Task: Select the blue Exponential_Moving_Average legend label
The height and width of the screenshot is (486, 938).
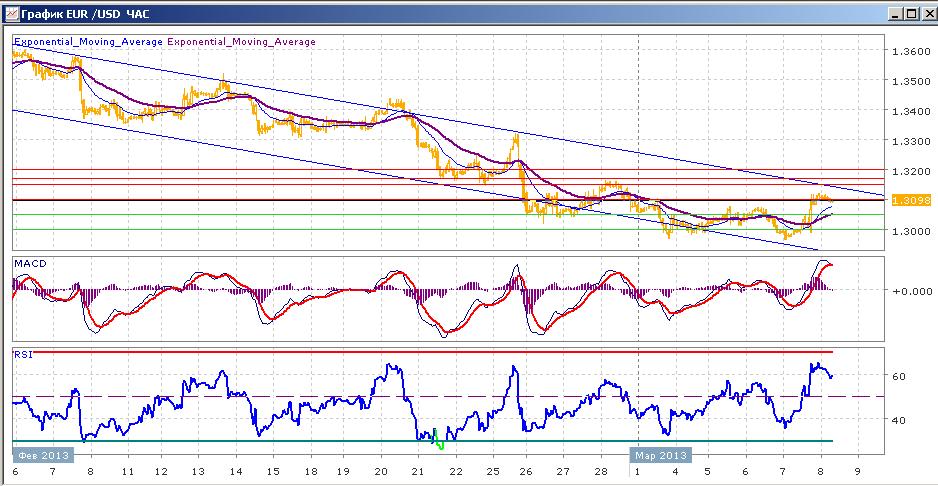Action: pos(89,42)
